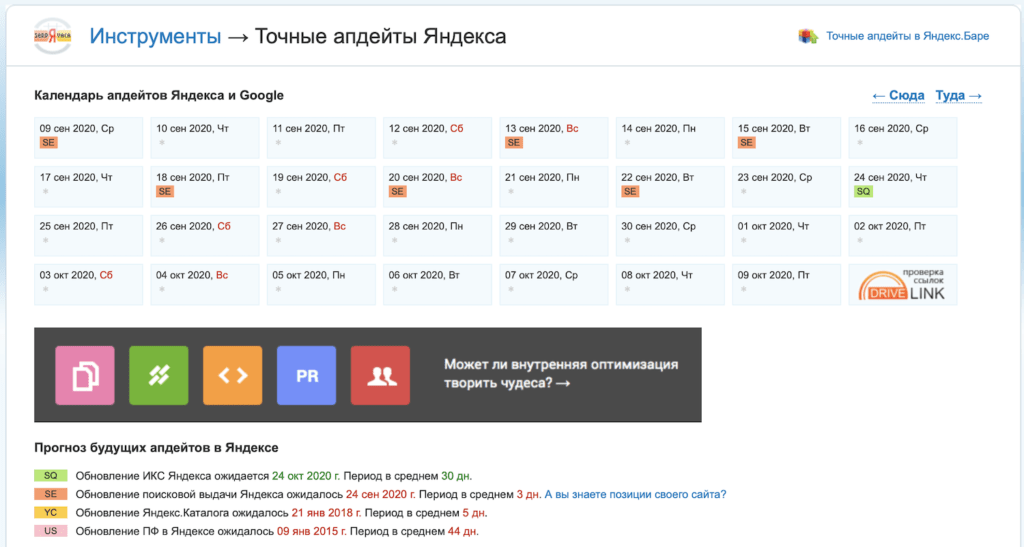Select the 12 сен 2020, Сб calendar cell
This screenshot has height=547, width=1024.
coord(438,138)
